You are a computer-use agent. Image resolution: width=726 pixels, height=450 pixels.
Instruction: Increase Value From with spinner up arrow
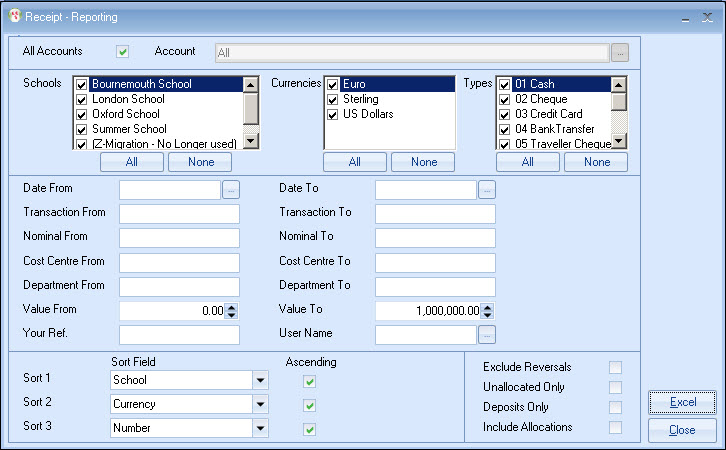[232, 307]
